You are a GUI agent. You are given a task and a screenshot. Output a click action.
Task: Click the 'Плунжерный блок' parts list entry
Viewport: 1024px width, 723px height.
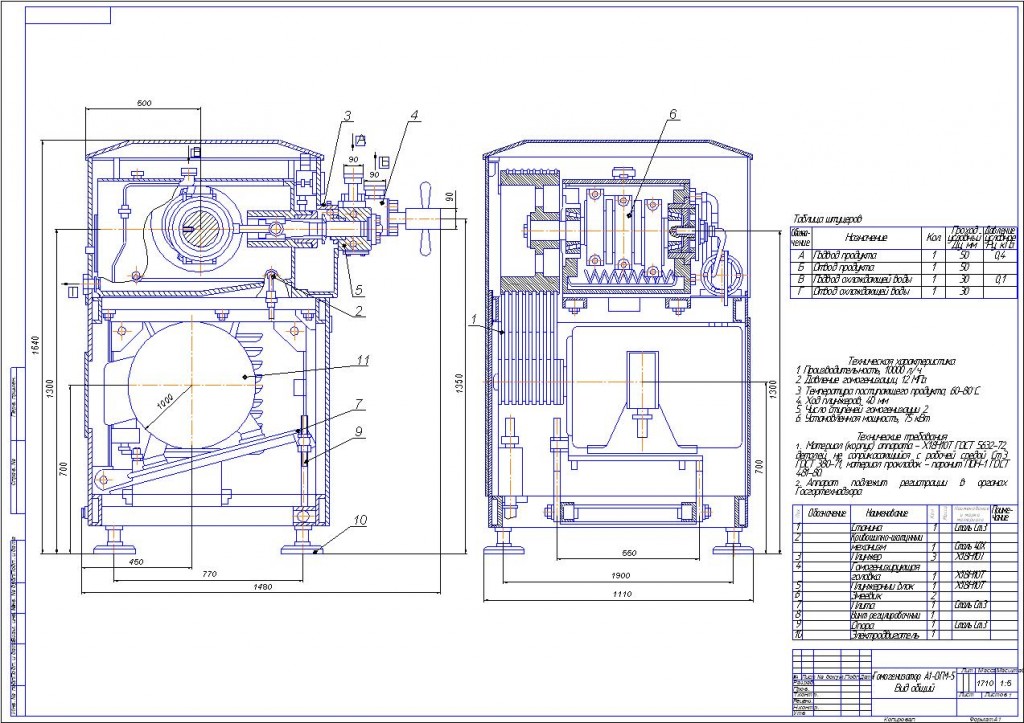click(883, 586)
